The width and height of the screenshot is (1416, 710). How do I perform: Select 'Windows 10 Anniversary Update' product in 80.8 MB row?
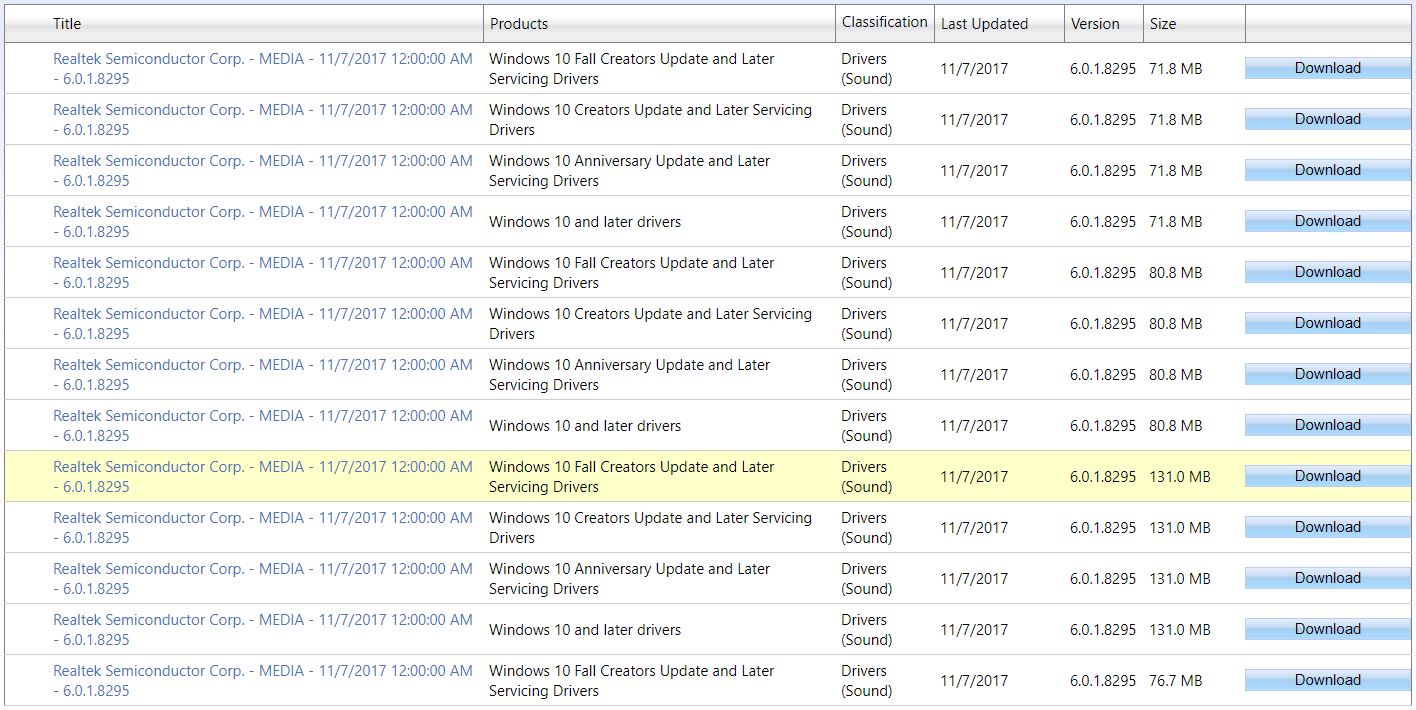pyautogui.click(x=630, y=375)
